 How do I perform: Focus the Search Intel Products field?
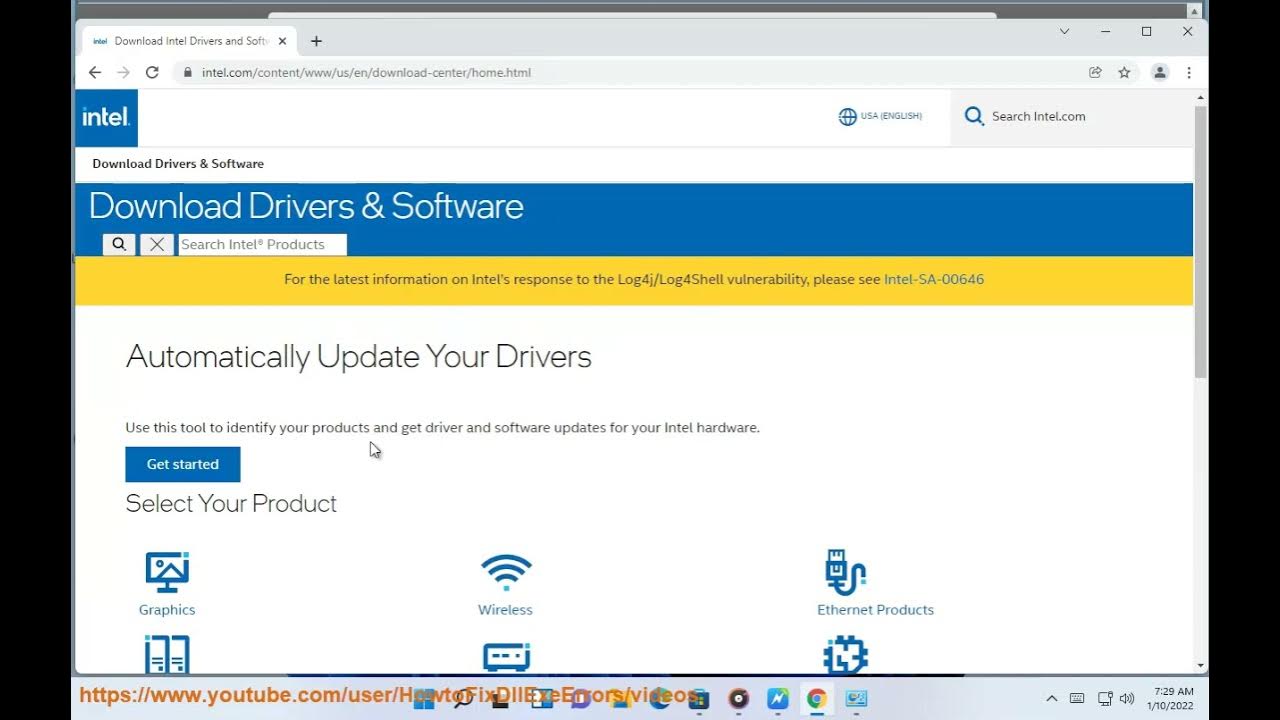click(x=262, y=244)
